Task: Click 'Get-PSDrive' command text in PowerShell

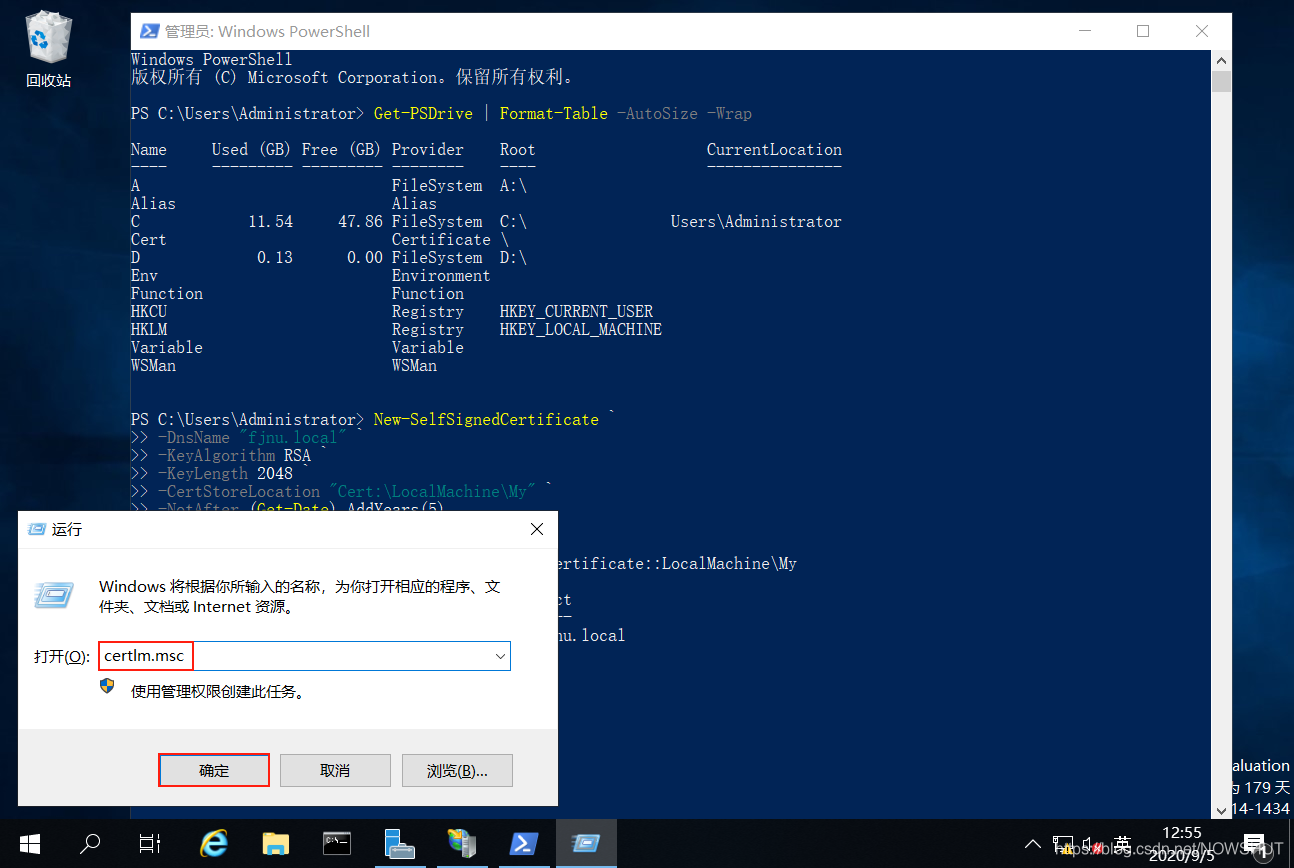Action: tap(423, 113)
